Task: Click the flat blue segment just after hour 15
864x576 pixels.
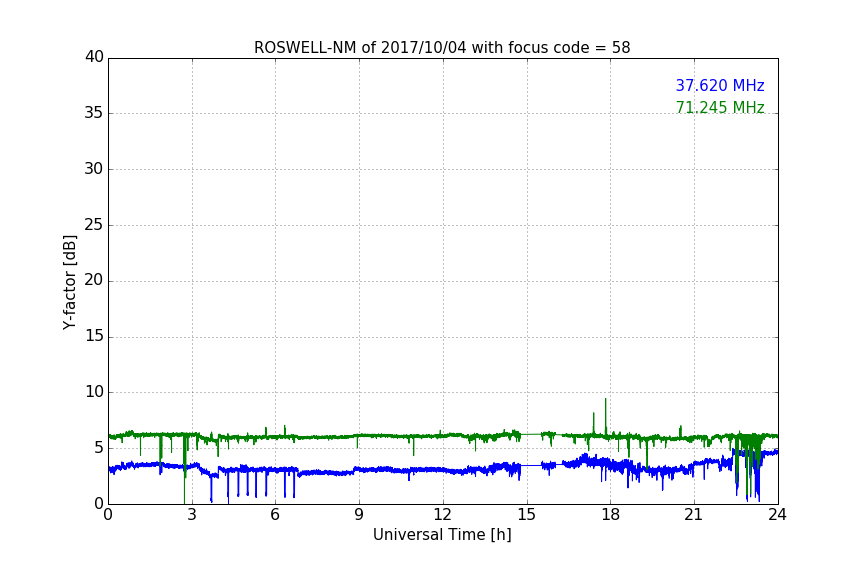Action: pyautogui.click(x=531, y=466)
